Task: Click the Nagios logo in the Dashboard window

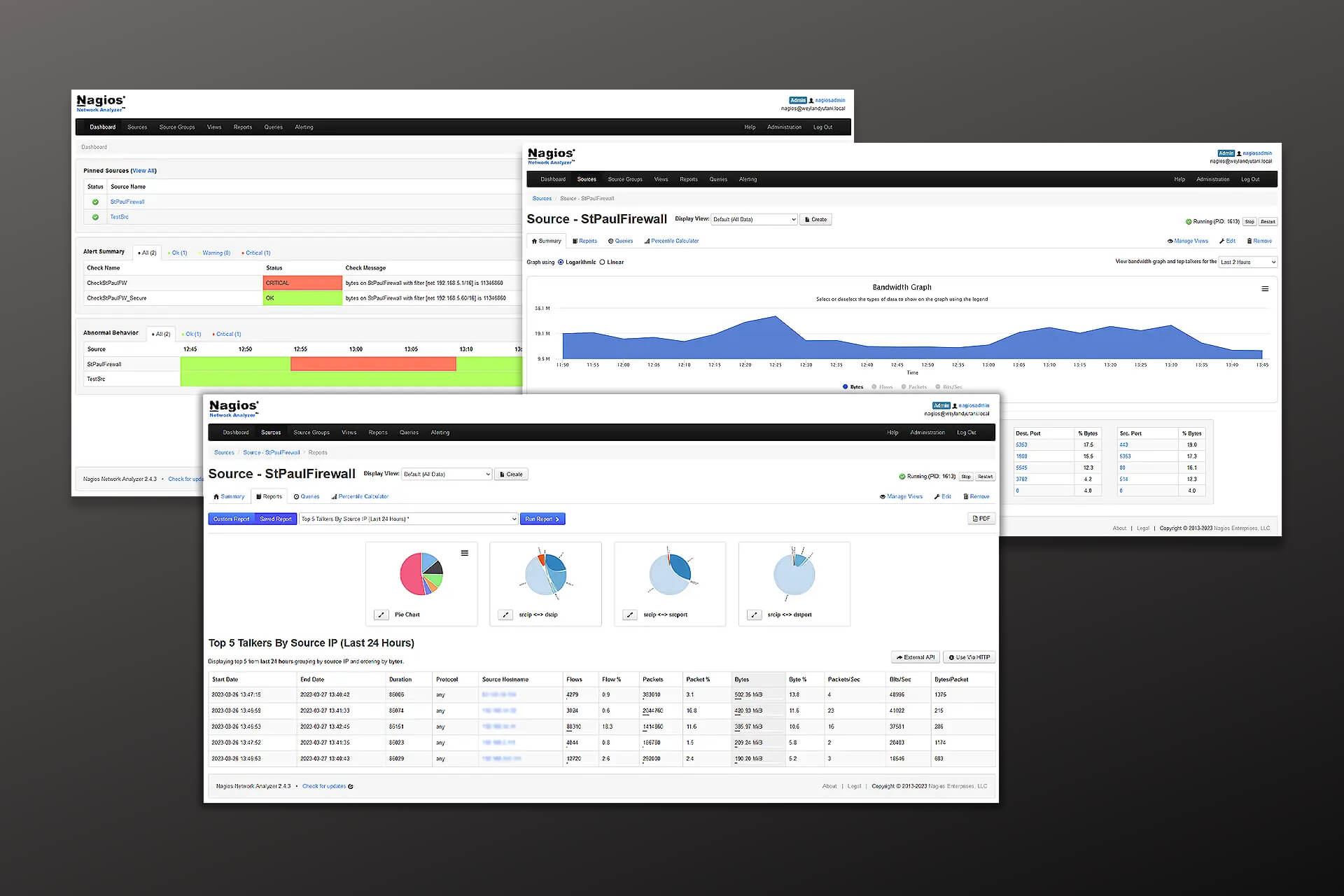Action: (x=101, y=103)
